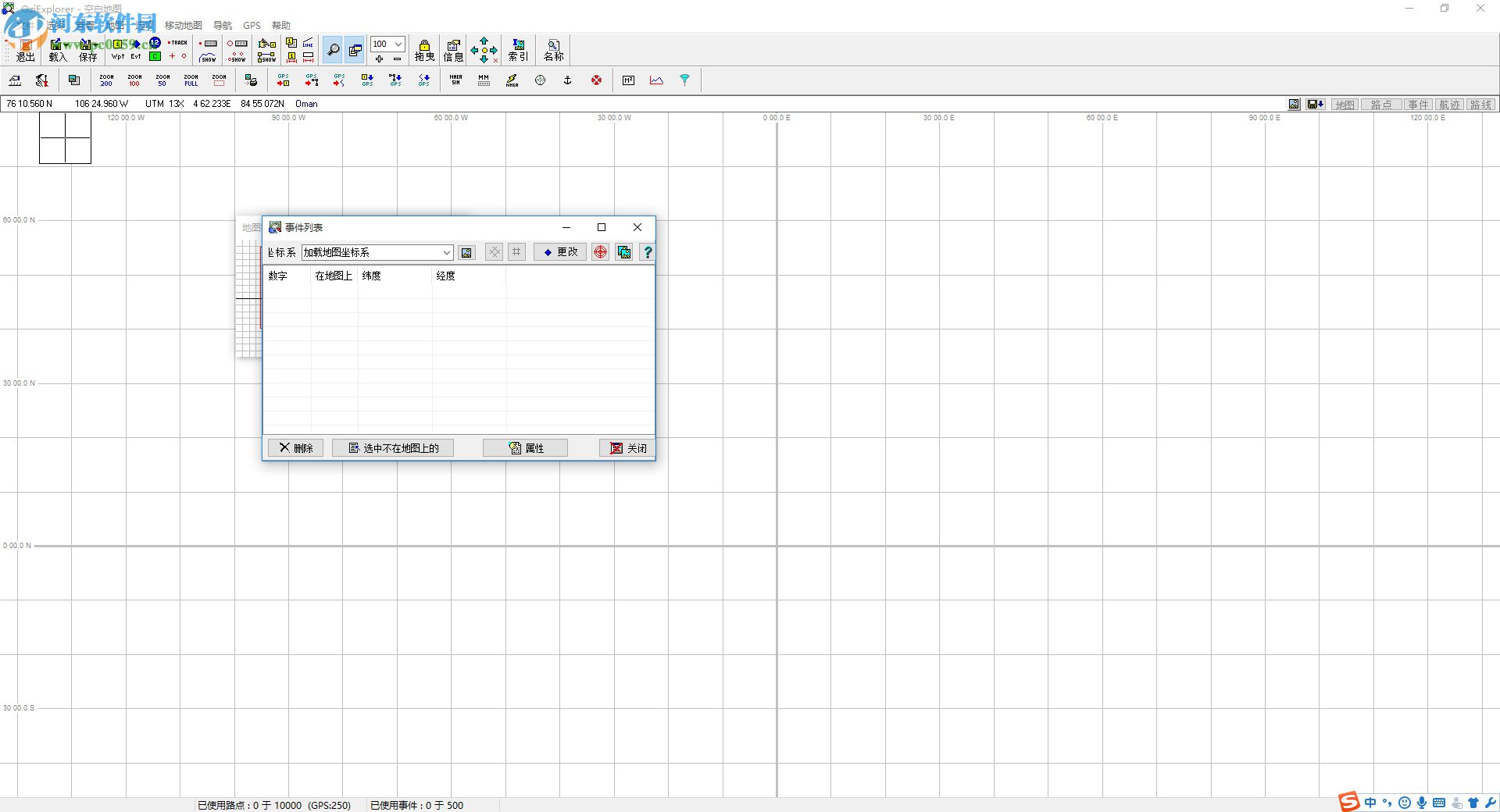Click the line graph profile icon

click(656, 80)
